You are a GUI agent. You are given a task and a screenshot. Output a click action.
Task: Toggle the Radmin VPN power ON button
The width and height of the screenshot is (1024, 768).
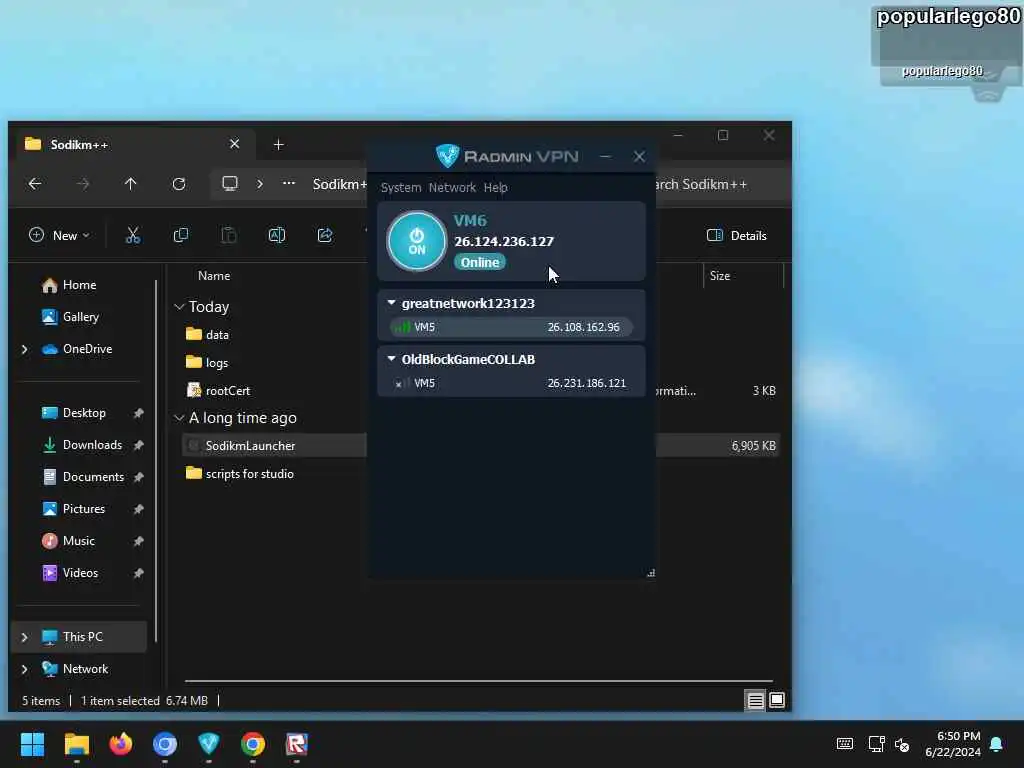pos(417,241)
